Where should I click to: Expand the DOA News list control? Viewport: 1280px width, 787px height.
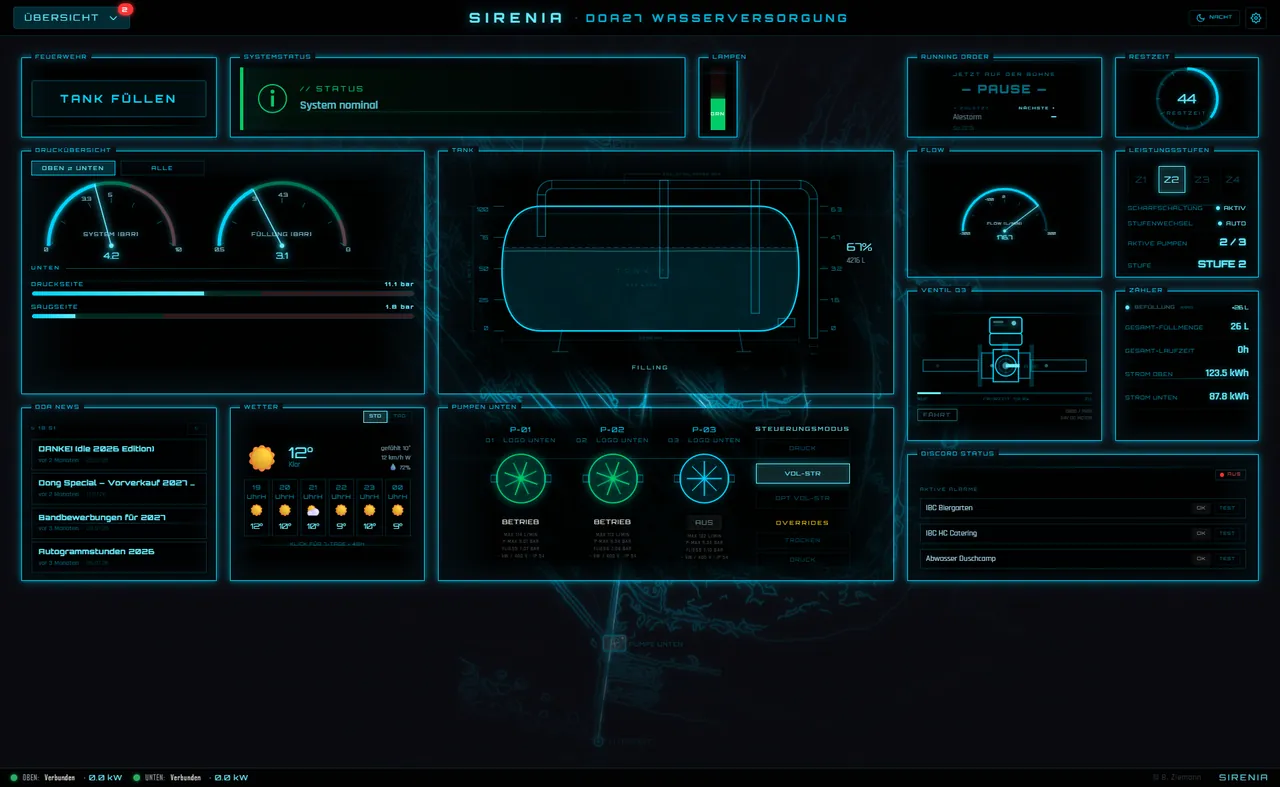click(x=196, y=428)
